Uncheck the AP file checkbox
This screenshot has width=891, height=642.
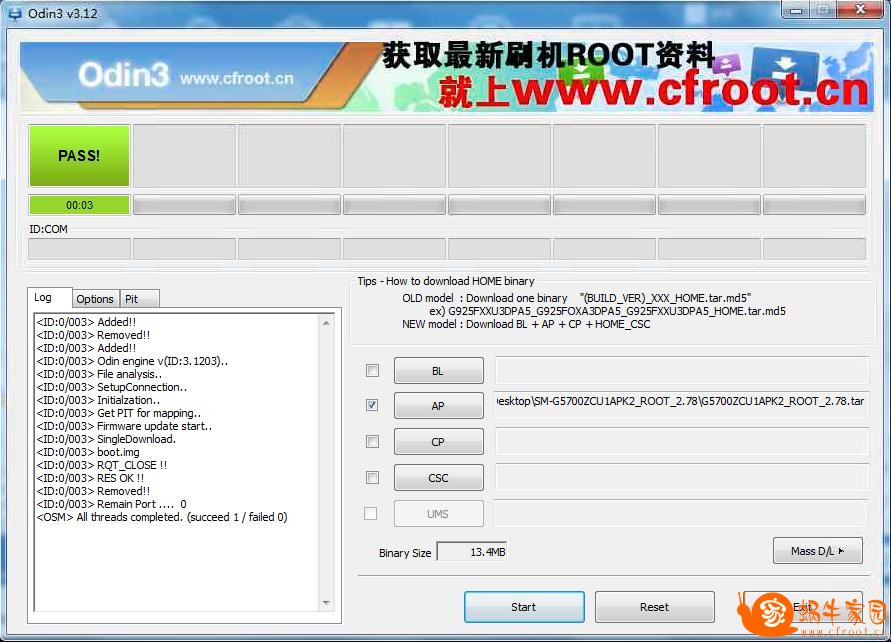point(372,405)
